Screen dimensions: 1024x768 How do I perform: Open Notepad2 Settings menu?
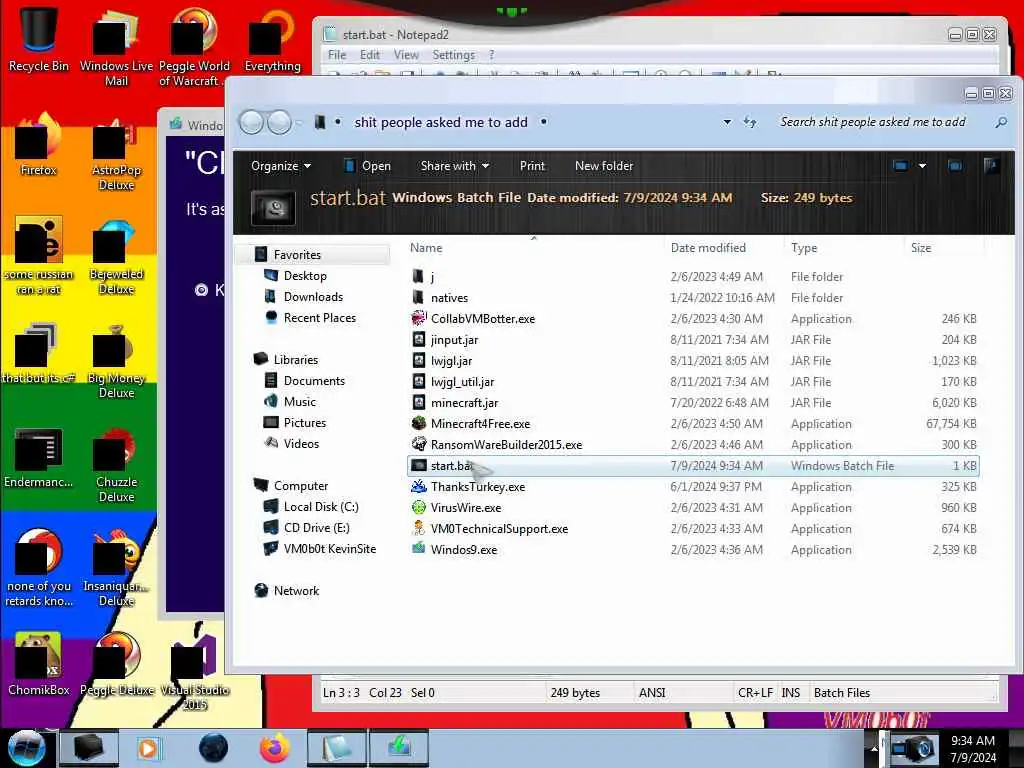tap(453, 55)
